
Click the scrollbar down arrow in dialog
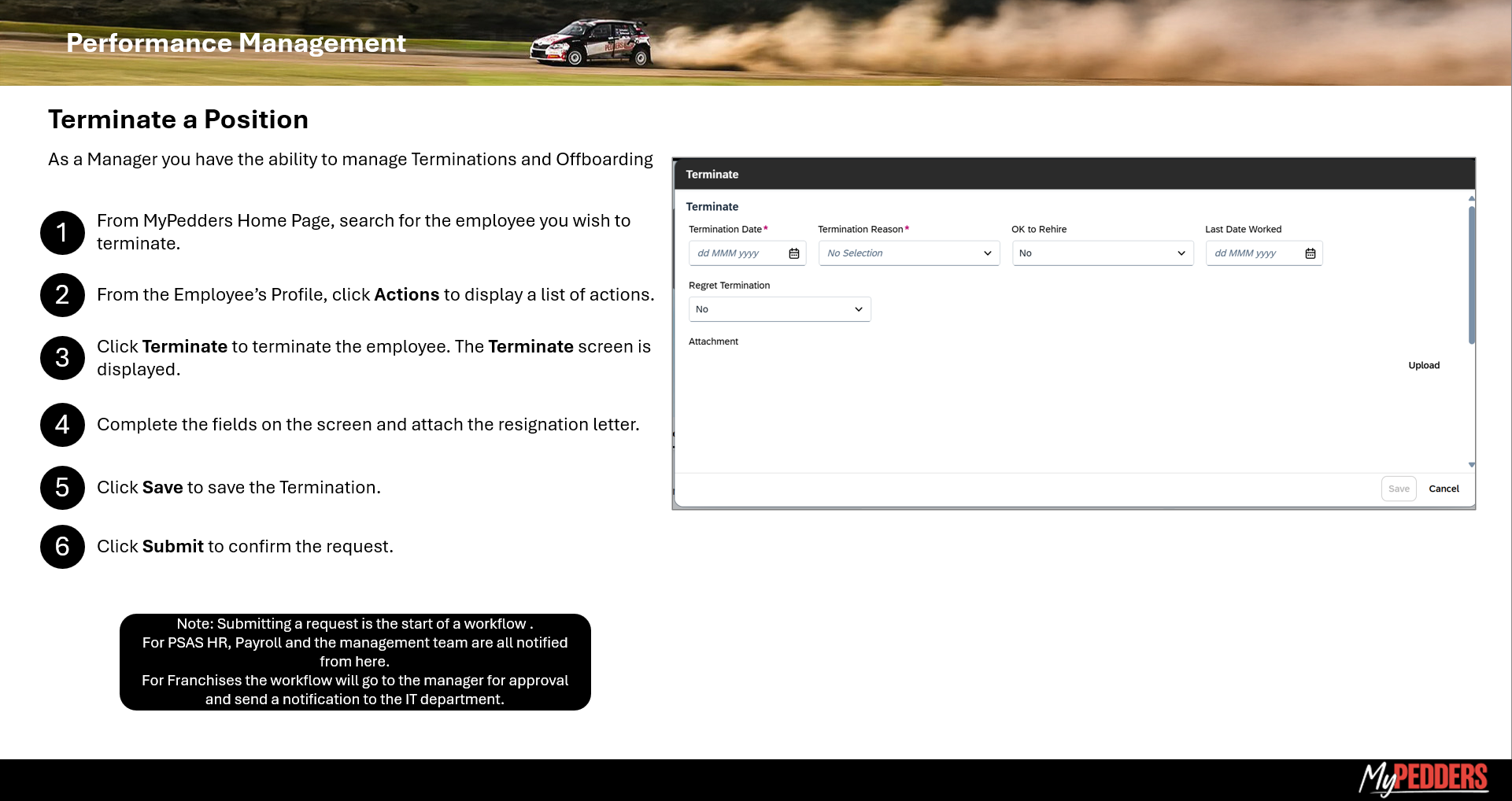pos(1471,465)
